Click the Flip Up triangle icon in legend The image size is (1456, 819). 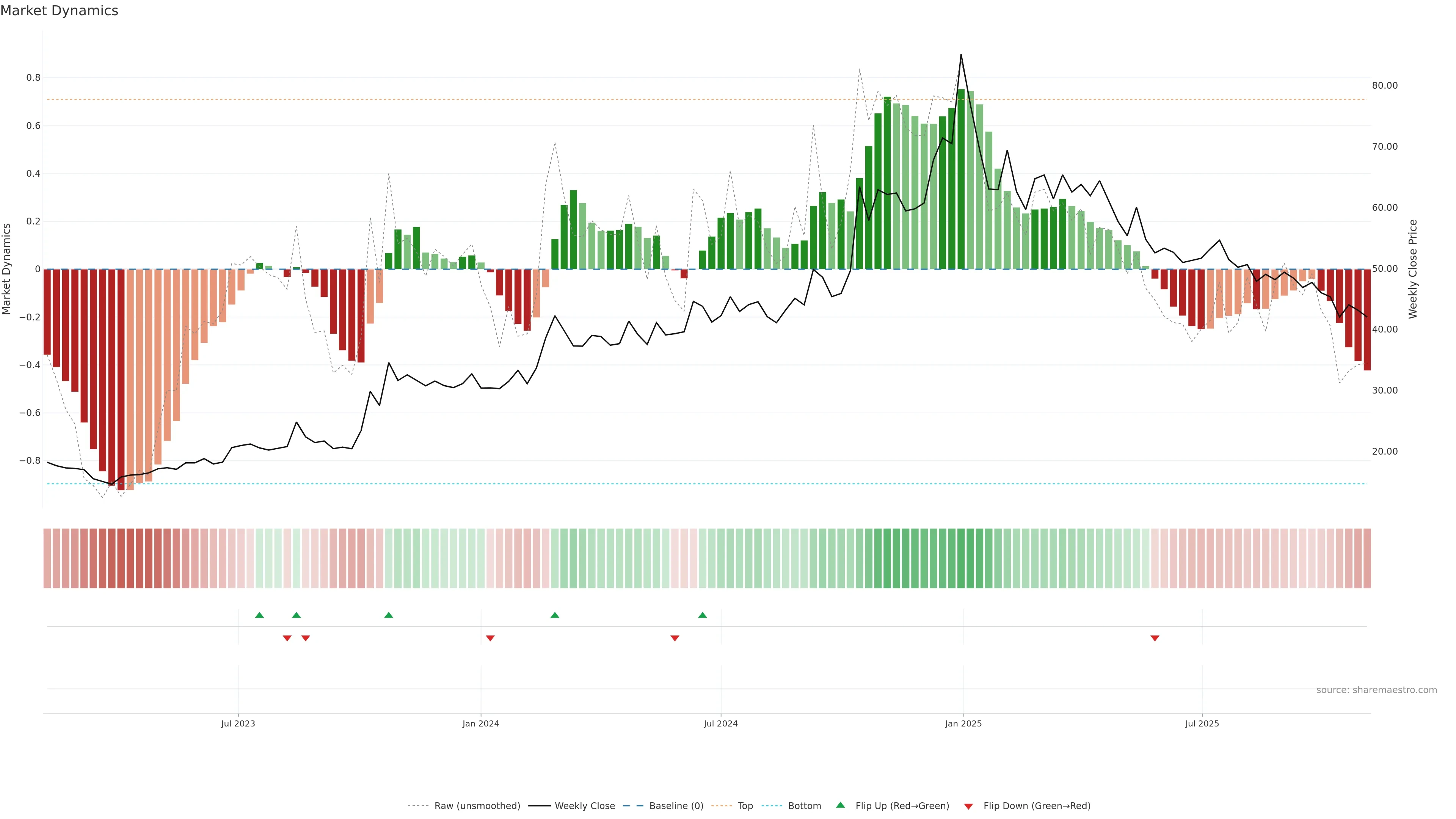point(841,805)
